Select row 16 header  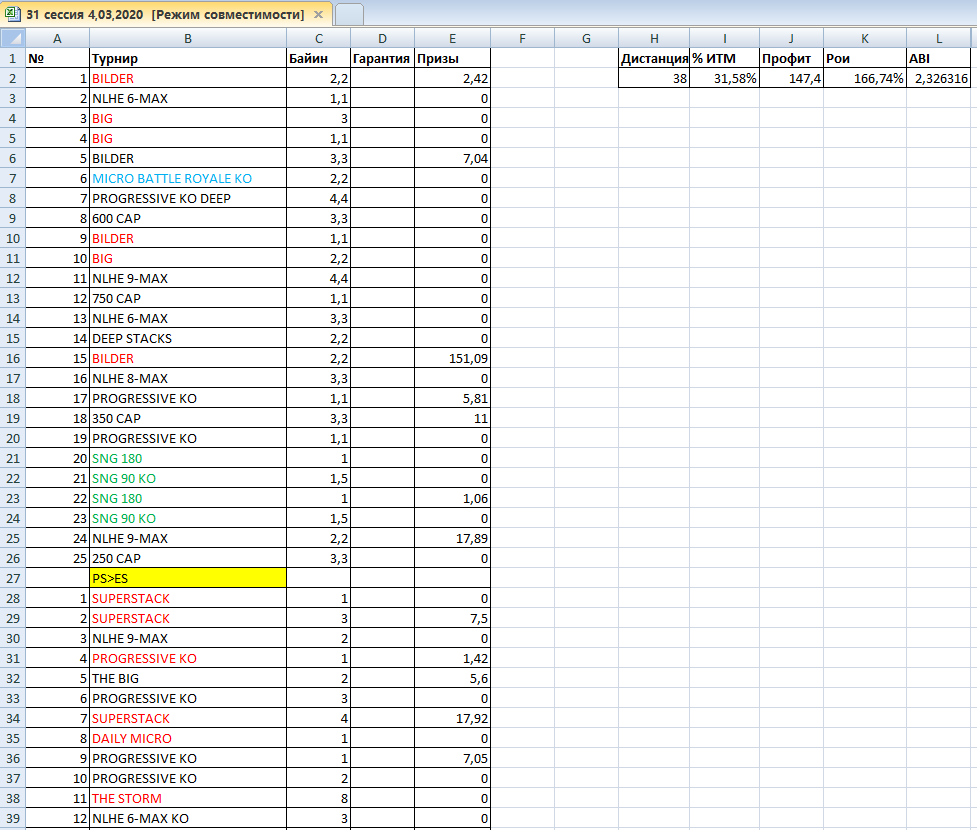pos(12,358)
